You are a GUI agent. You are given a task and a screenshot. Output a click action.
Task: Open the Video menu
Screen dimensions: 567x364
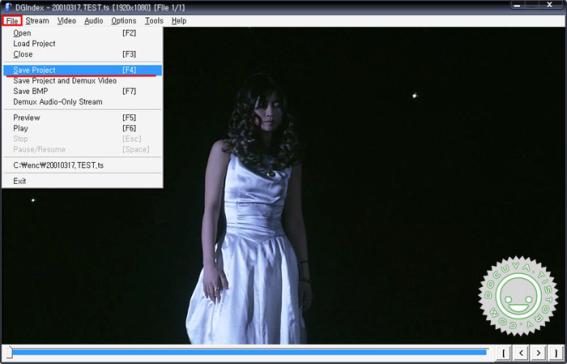[67, 21]
